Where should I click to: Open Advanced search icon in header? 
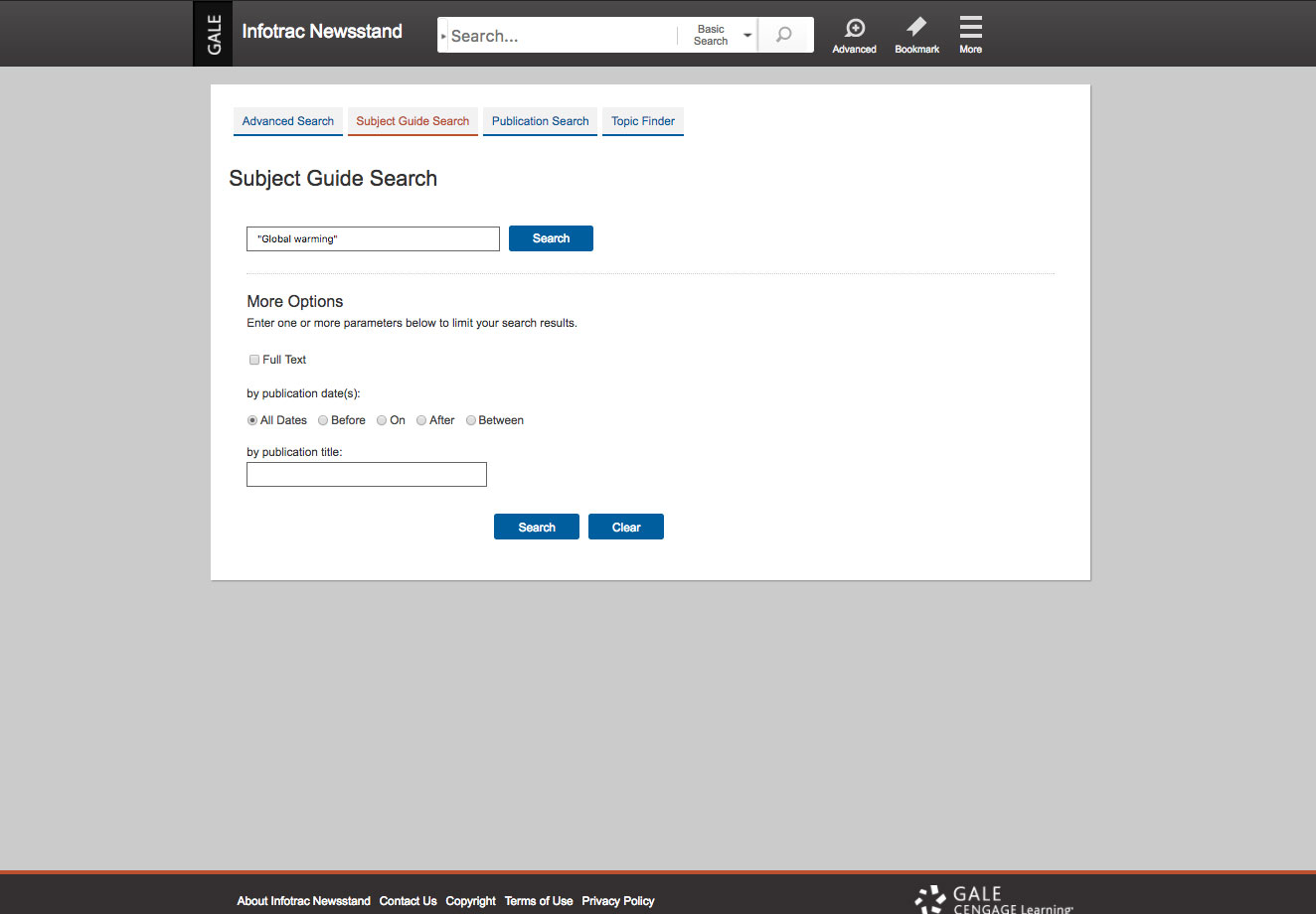click(854, 36)
